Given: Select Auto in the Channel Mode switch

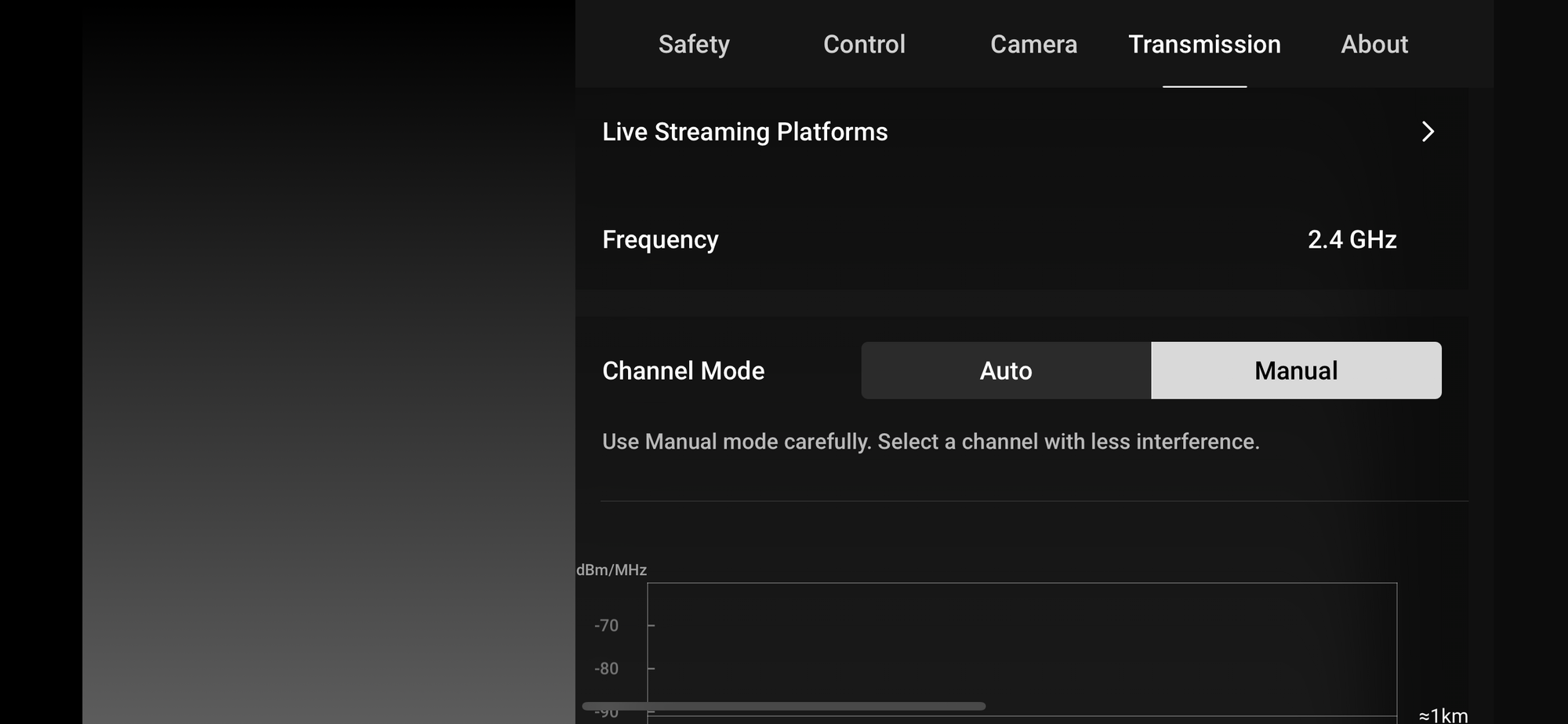Looking at the screenshot, I should point(1006,370).
